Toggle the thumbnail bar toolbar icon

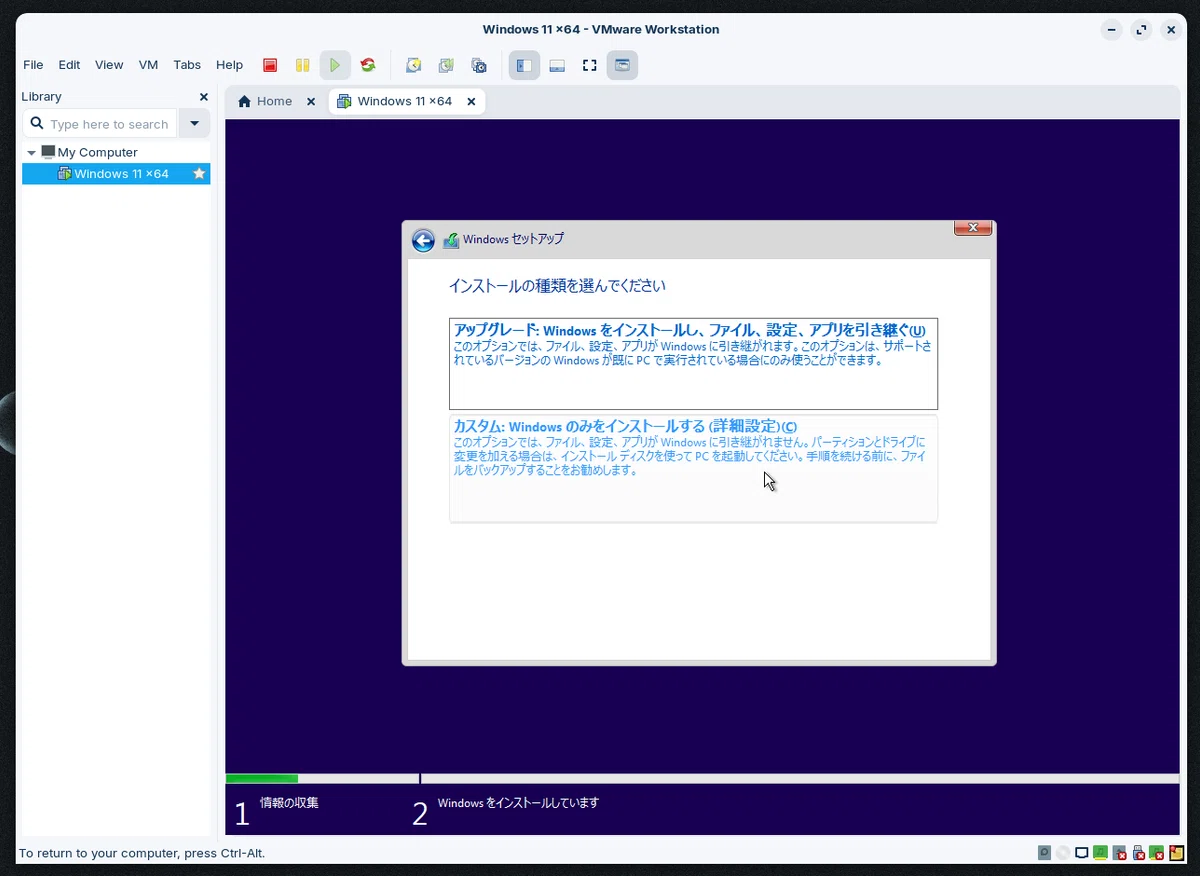tap(557, 65)
